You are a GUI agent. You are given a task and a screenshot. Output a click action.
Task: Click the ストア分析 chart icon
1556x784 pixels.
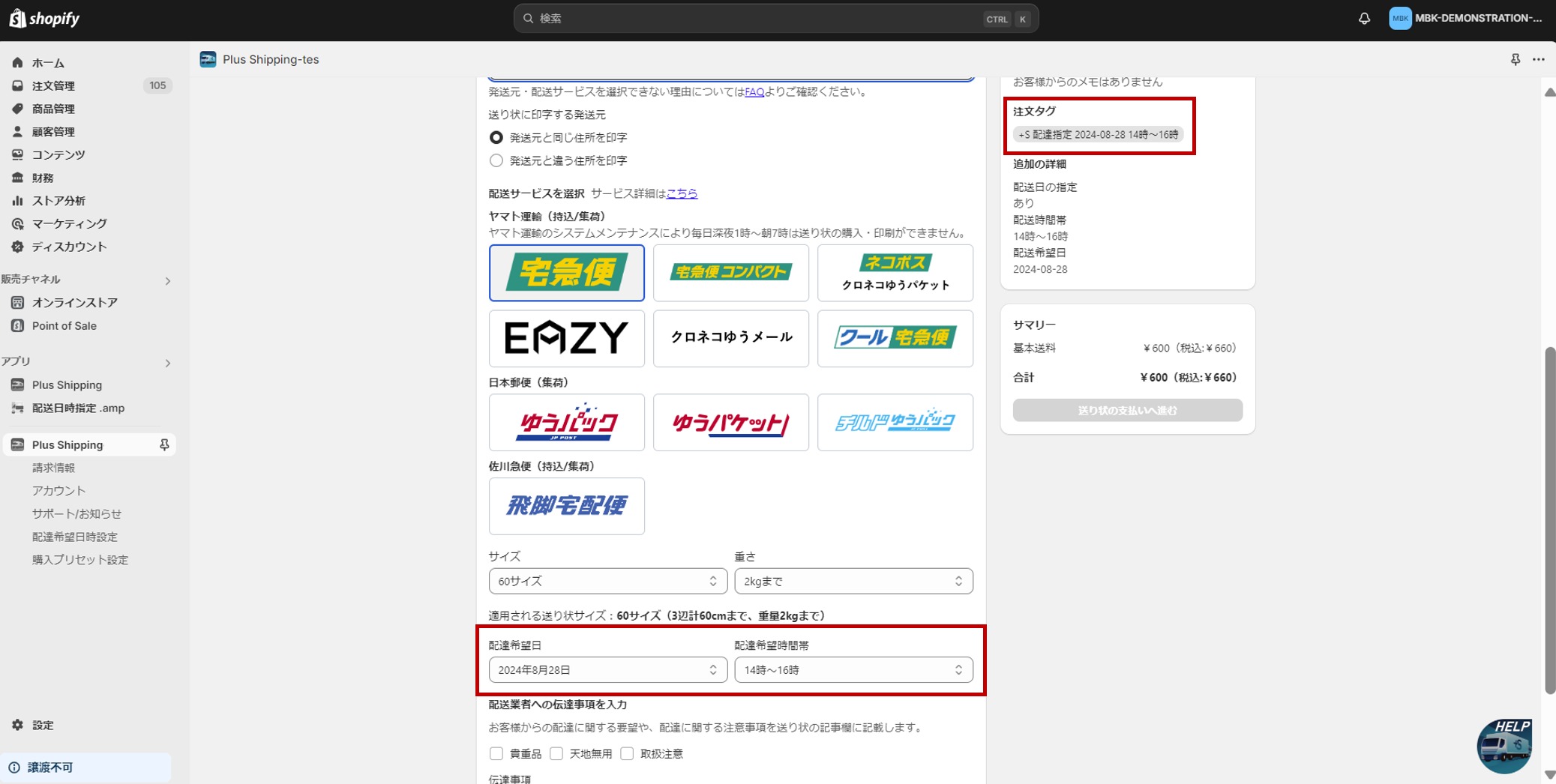17,201
